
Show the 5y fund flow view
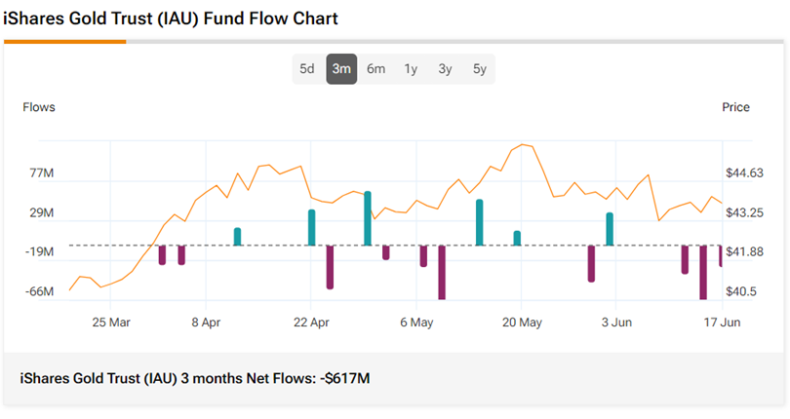pyautogui.click(x=479, y=69)
